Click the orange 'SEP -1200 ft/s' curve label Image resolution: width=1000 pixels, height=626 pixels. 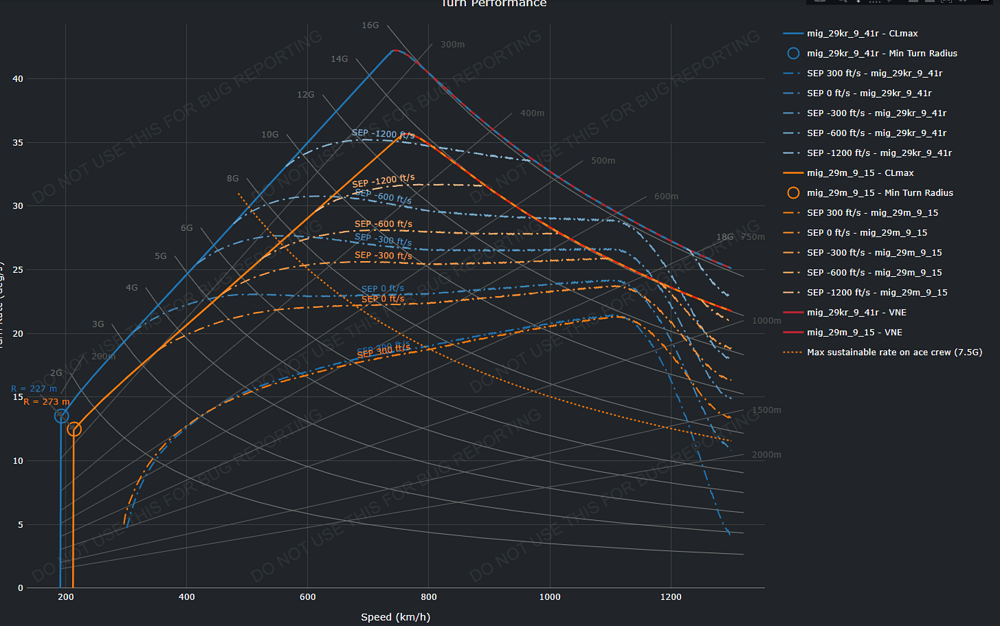coord(383,181)
